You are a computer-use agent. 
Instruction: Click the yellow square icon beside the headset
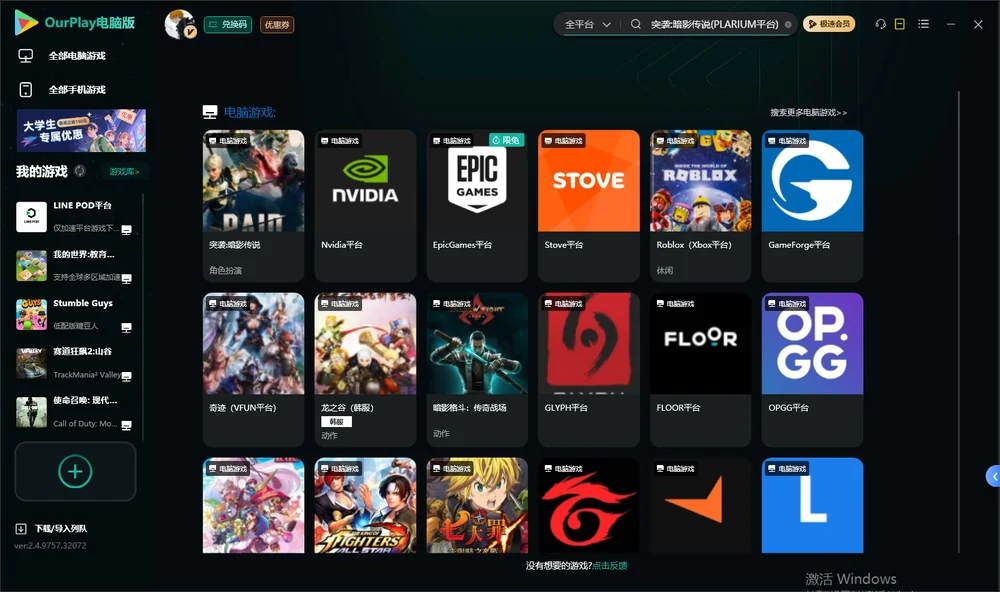(900, 24)
